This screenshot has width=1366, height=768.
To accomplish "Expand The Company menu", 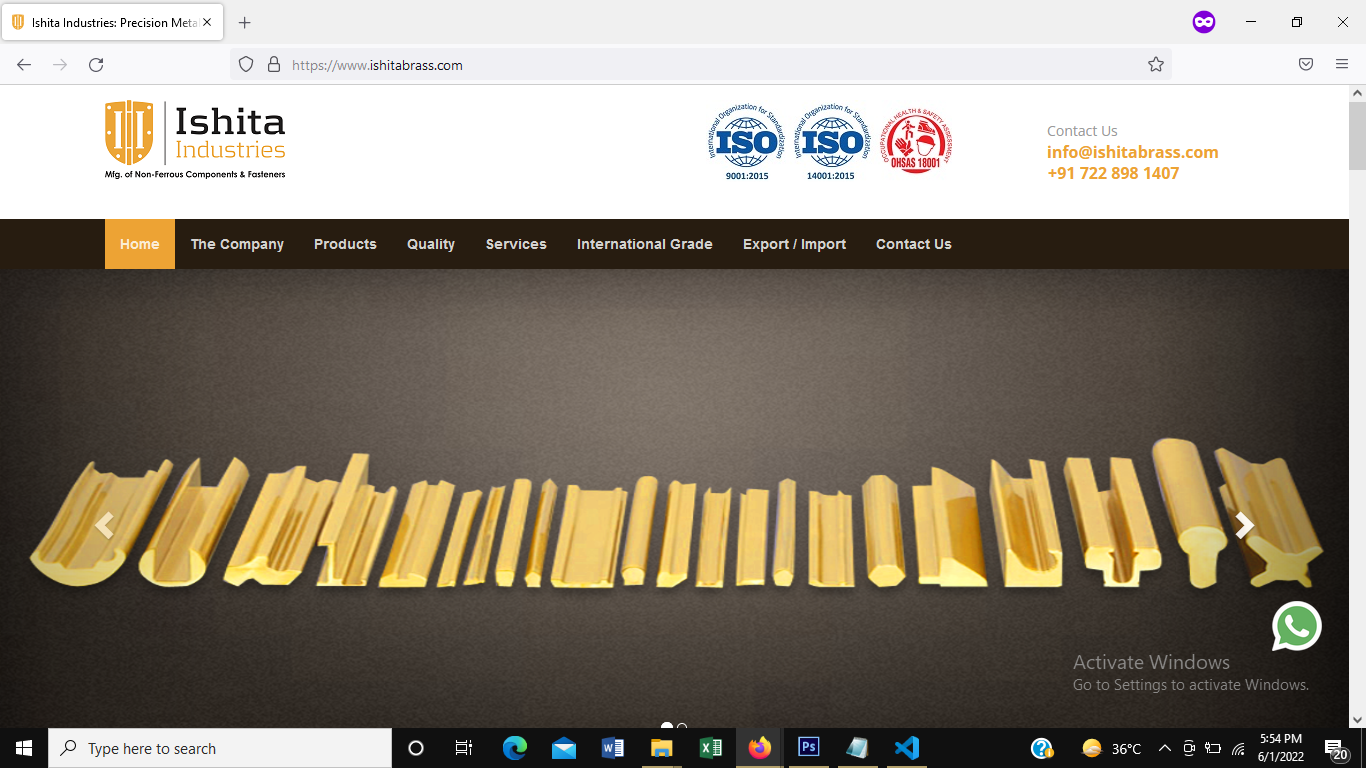I will (x=237, y=244).
